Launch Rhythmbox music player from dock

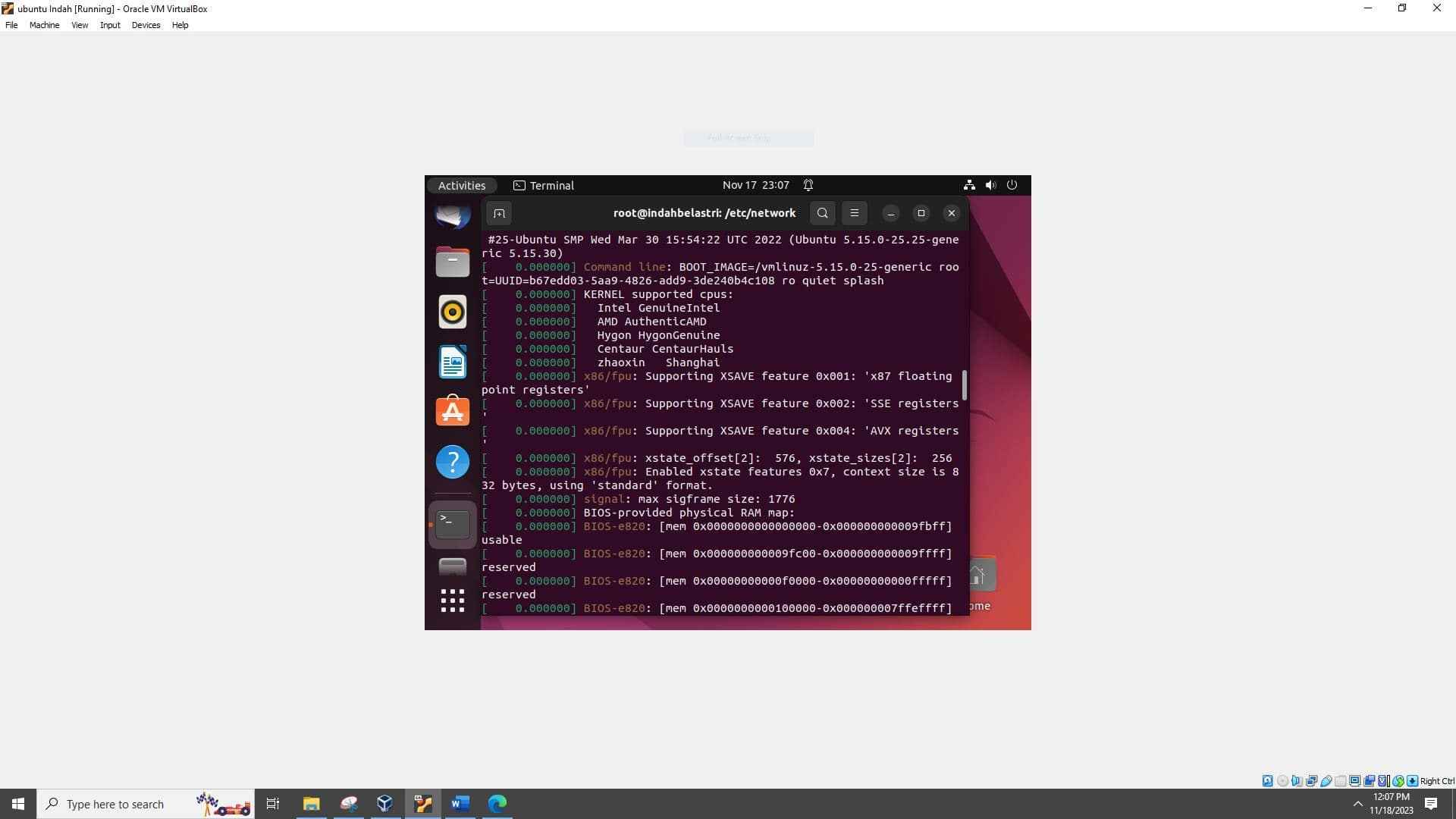point(453,312)
